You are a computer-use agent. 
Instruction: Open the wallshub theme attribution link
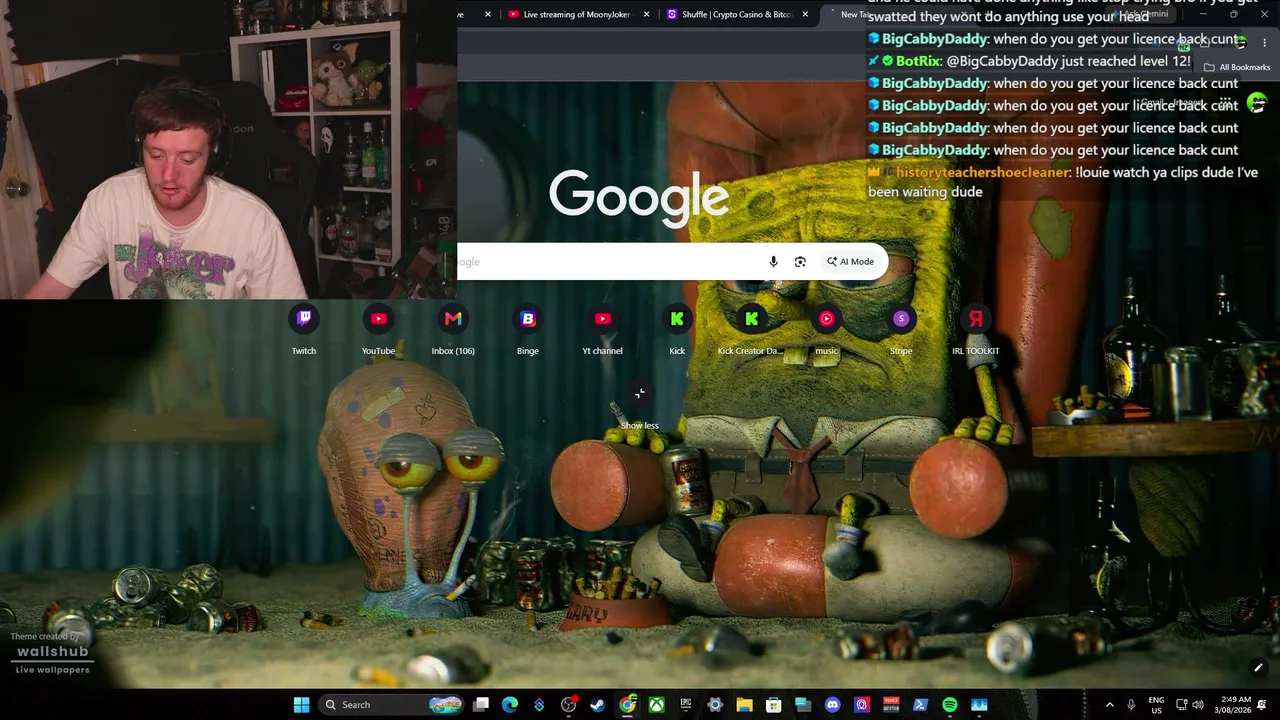pos(52,652)
